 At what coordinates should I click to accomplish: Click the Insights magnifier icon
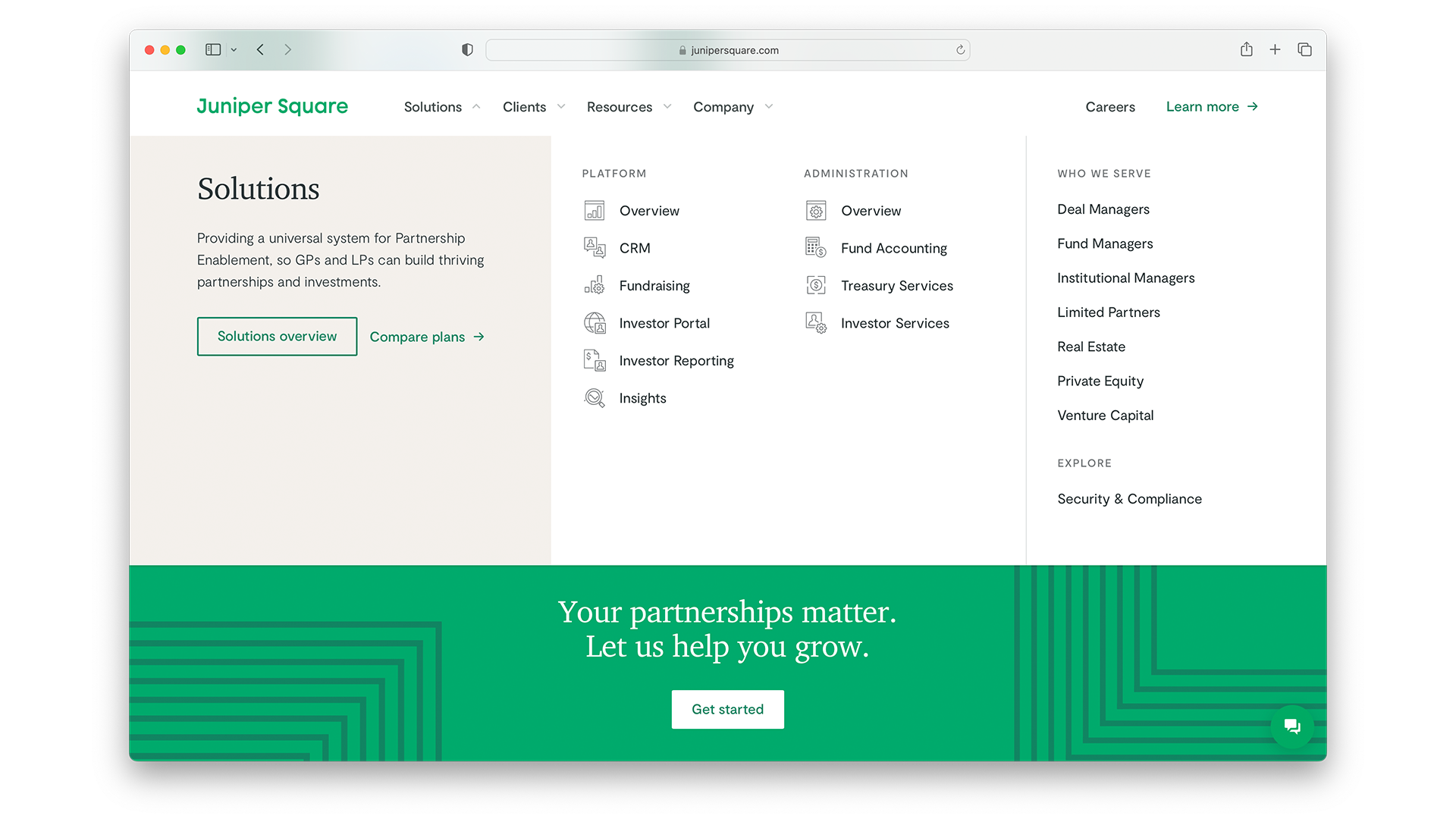pos(594,398)
